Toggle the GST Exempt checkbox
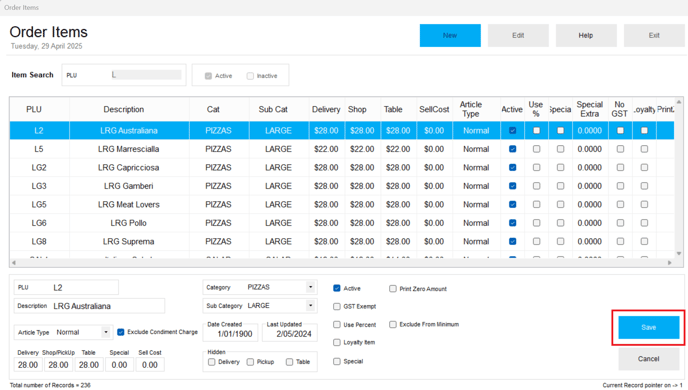The image size is (688, 390). tap(337, 306)
